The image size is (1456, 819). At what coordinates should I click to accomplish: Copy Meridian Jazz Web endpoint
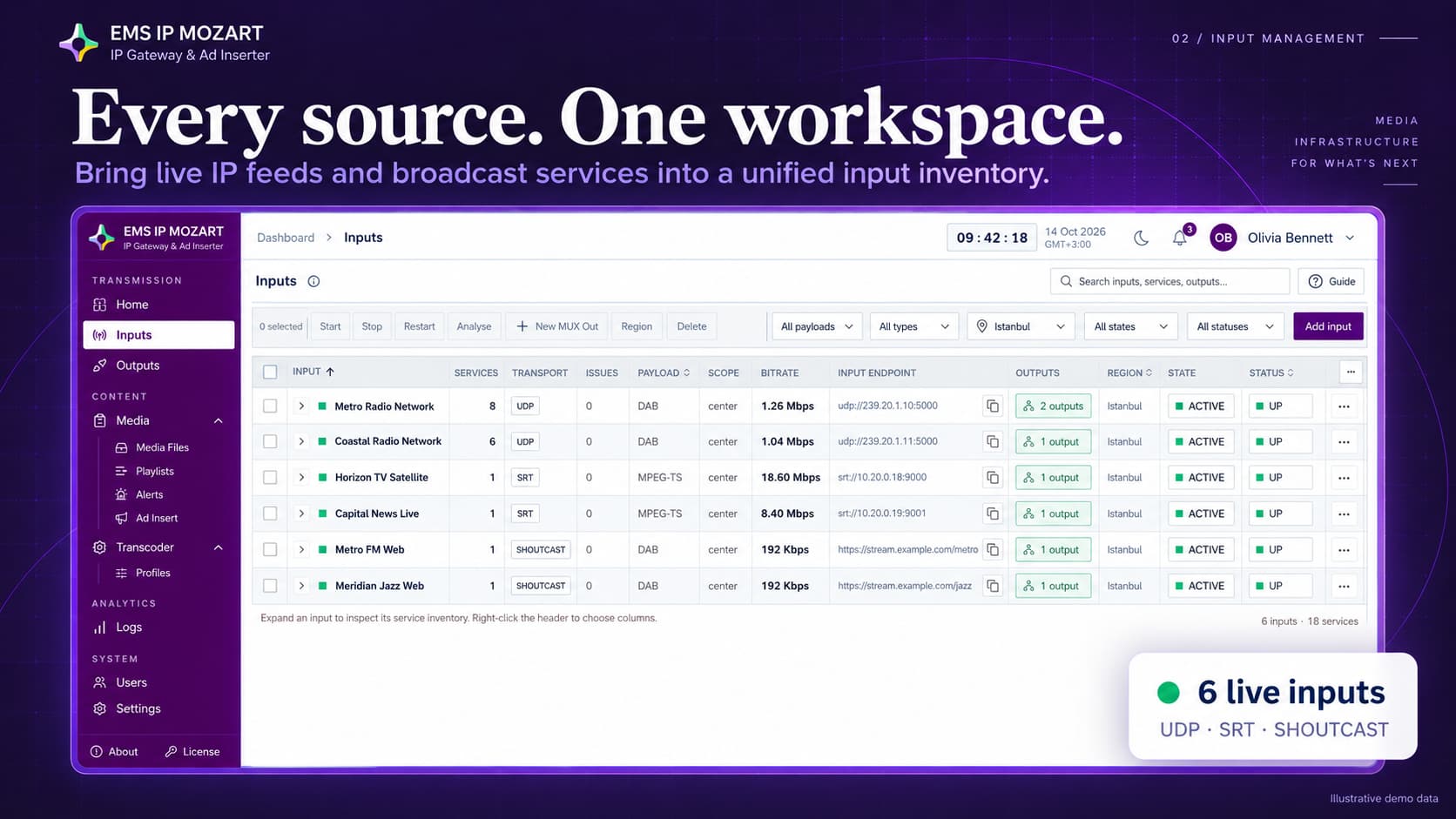(993, 586)
